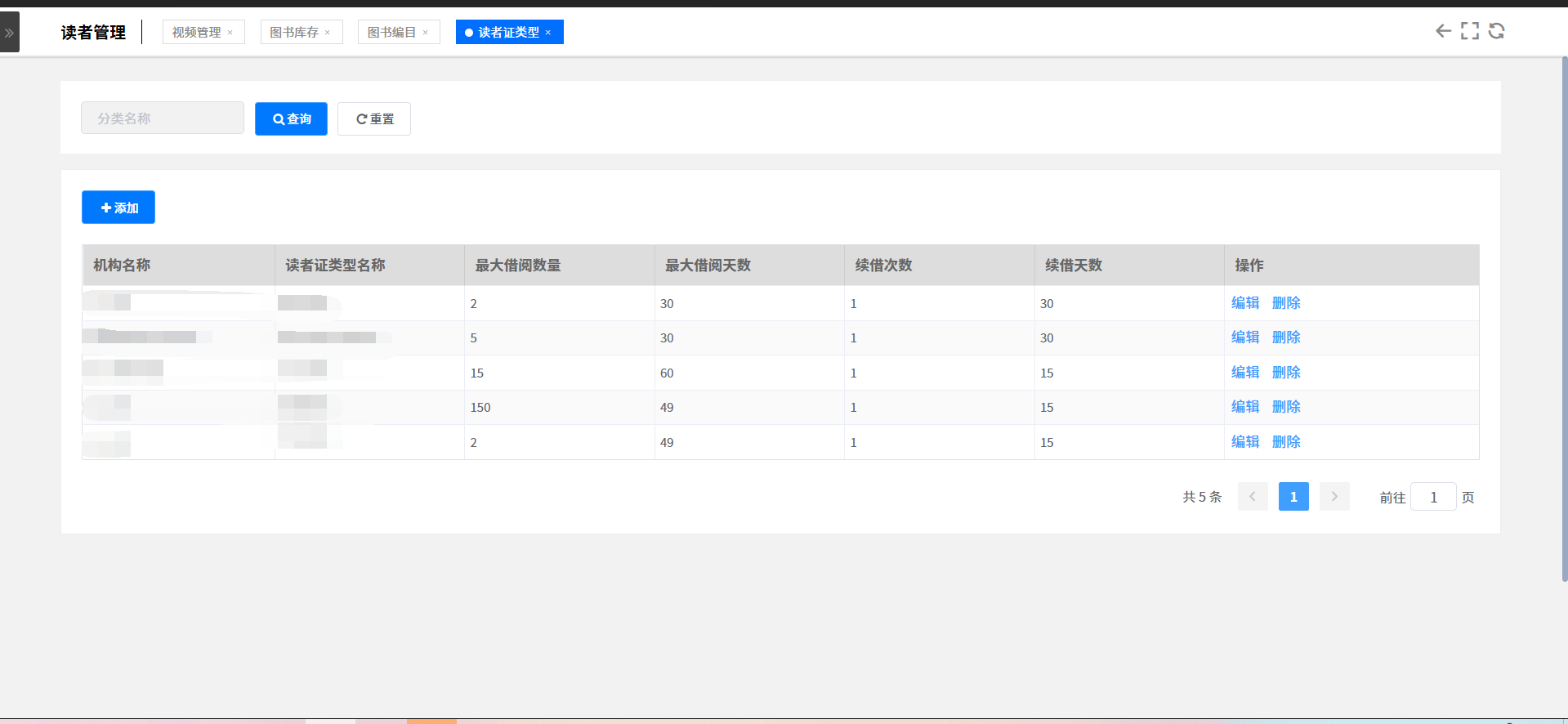Close the 视频管理 tab with its x

tap(230, 33)
